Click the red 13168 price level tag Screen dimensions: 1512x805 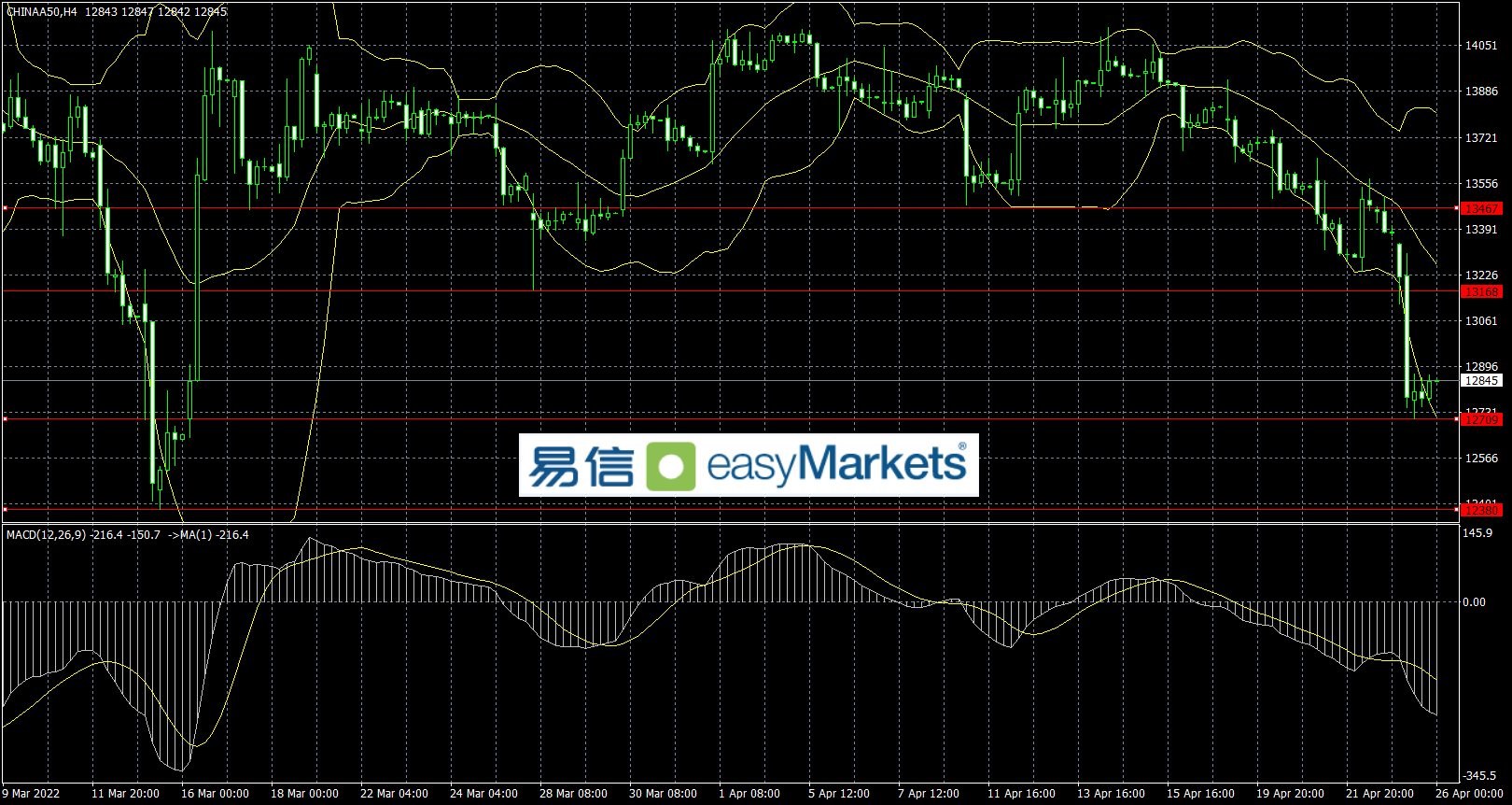coord(1481,292)
